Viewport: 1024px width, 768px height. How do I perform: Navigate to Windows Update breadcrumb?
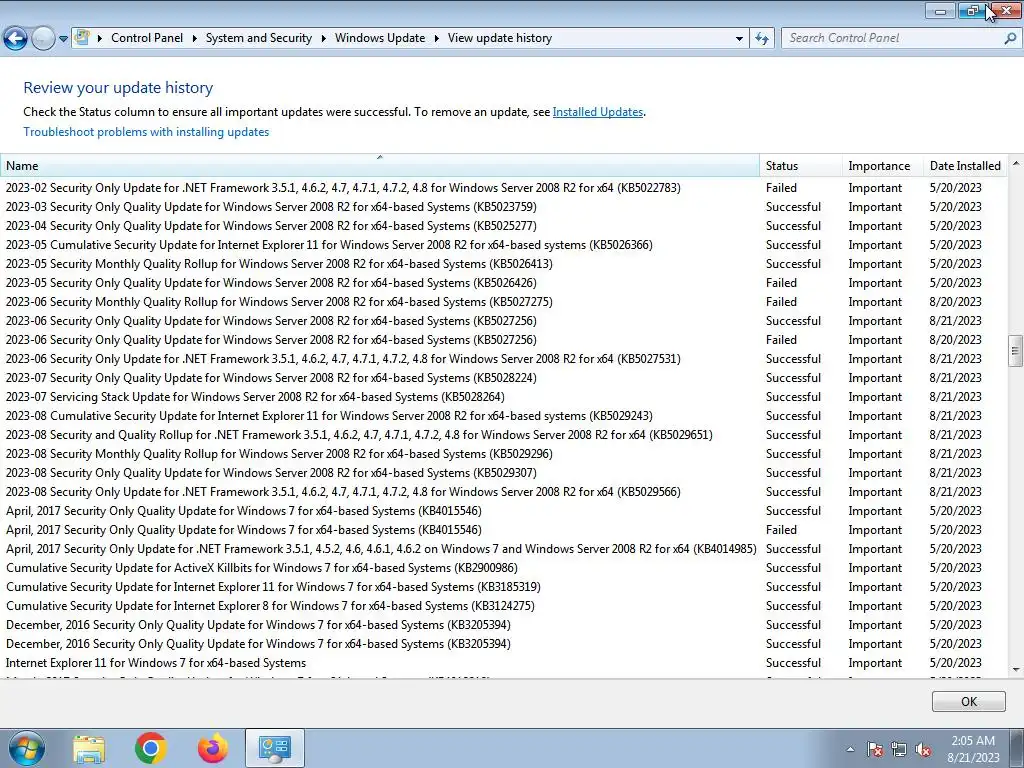click(380, 38)
